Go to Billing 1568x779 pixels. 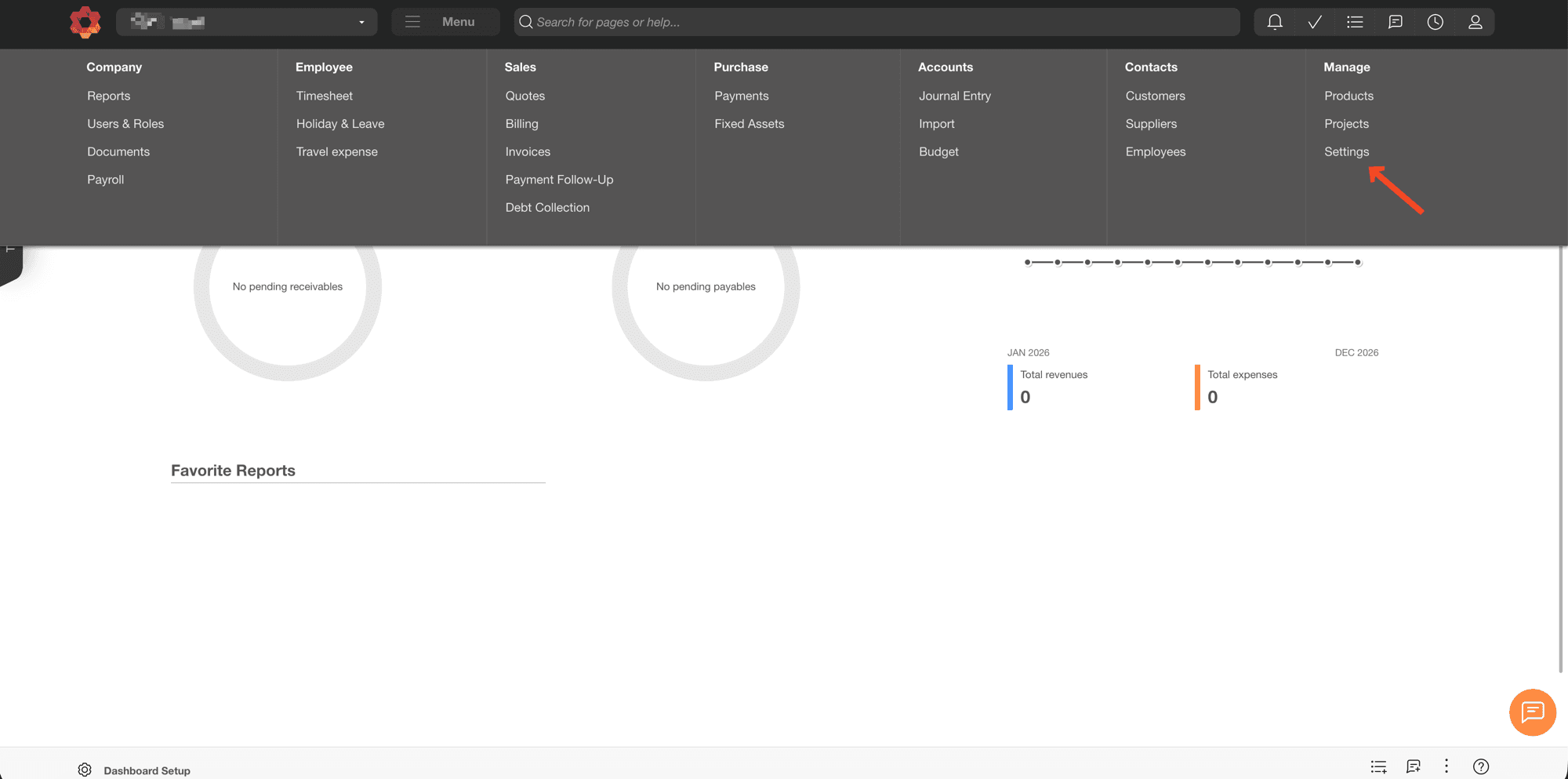coord(522,124)
